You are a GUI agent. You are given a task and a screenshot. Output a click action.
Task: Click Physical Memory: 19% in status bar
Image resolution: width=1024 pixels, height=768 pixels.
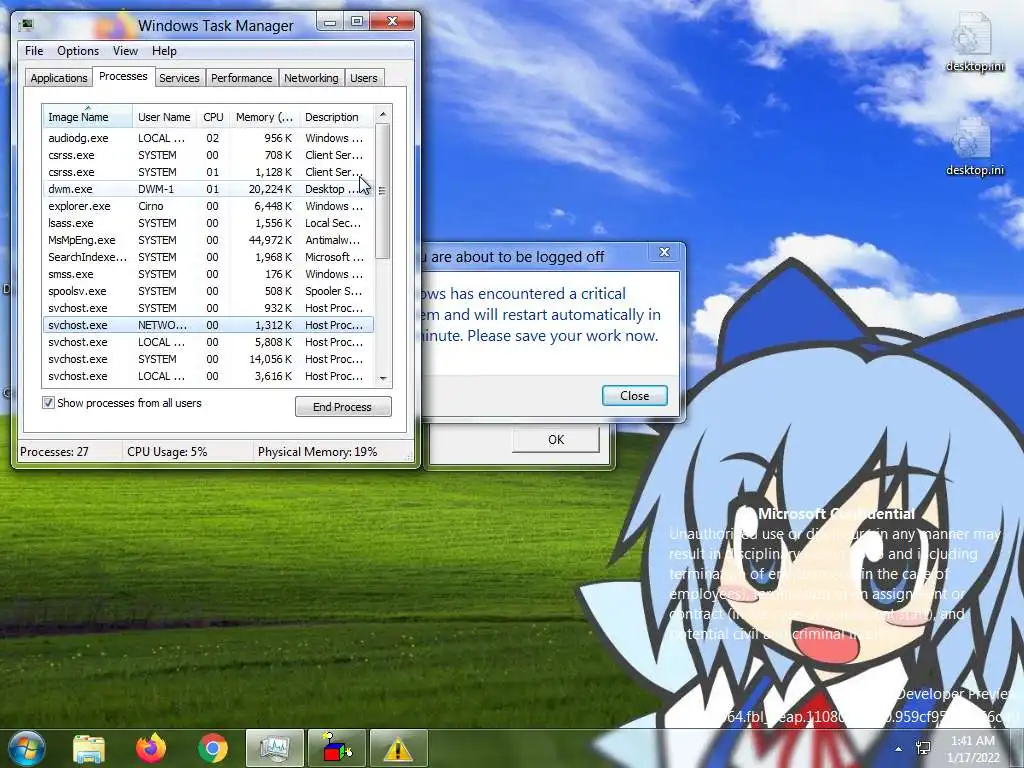point(317,452)
